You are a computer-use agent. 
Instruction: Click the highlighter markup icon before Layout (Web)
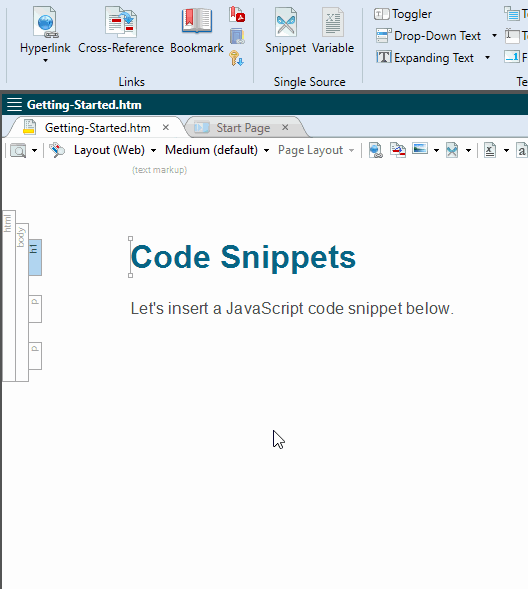pyautogui.click(x=57, y=150)
